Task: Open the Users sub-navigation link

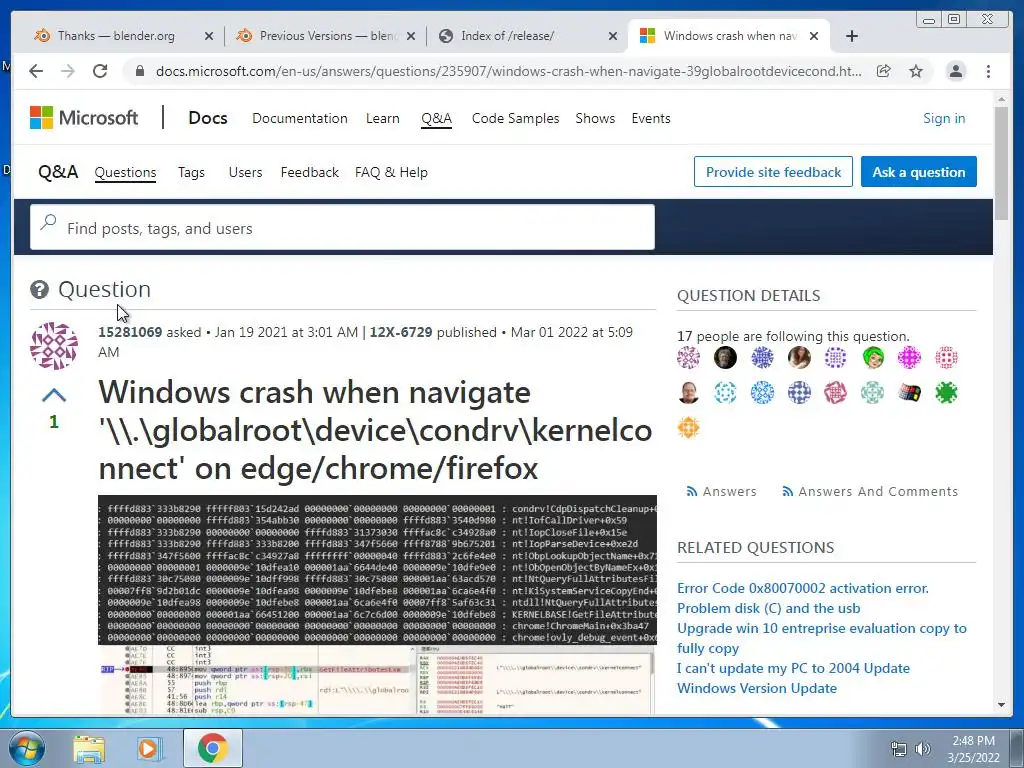Action: [246, 172]
